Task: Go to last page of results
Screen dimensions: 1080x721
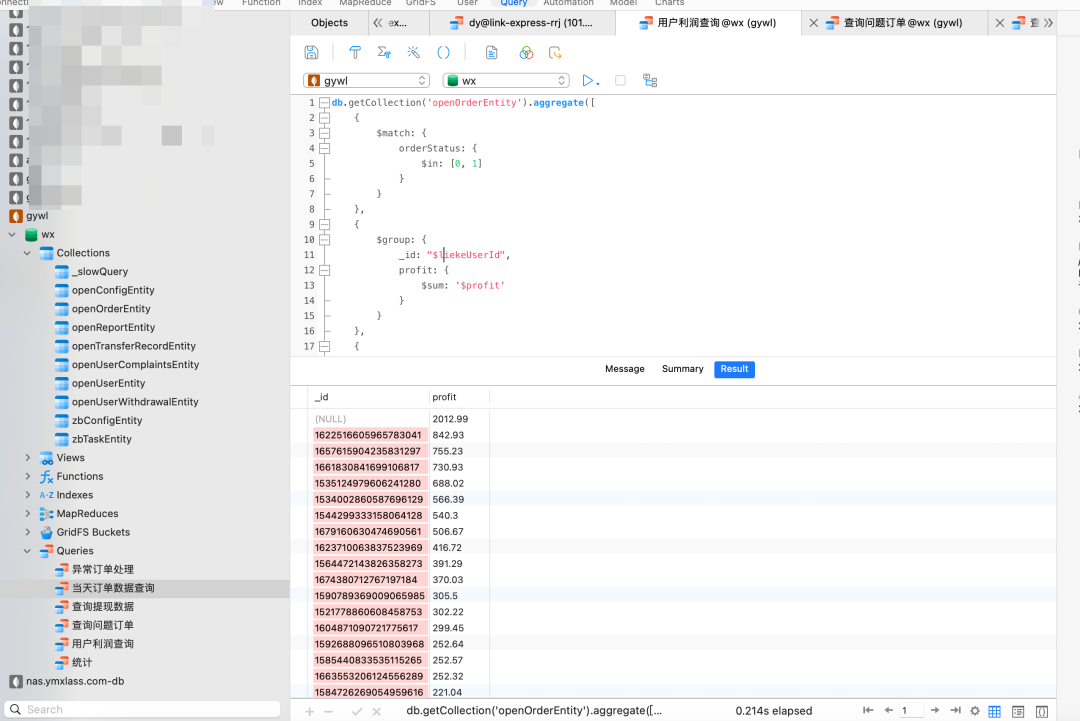Action: (x=955, y=710)
